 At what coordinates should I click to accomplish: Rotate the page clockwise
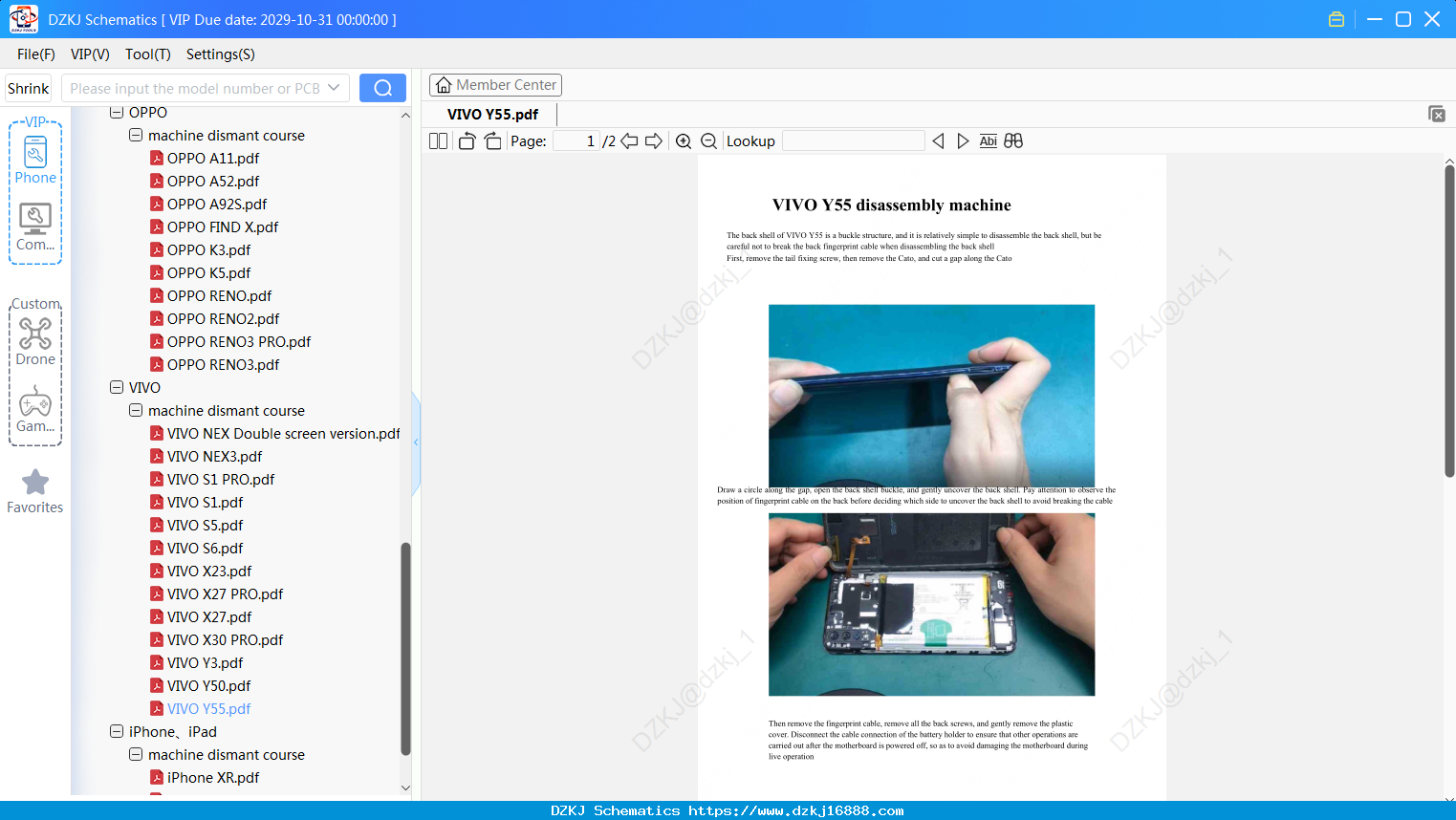pos(492,141)
